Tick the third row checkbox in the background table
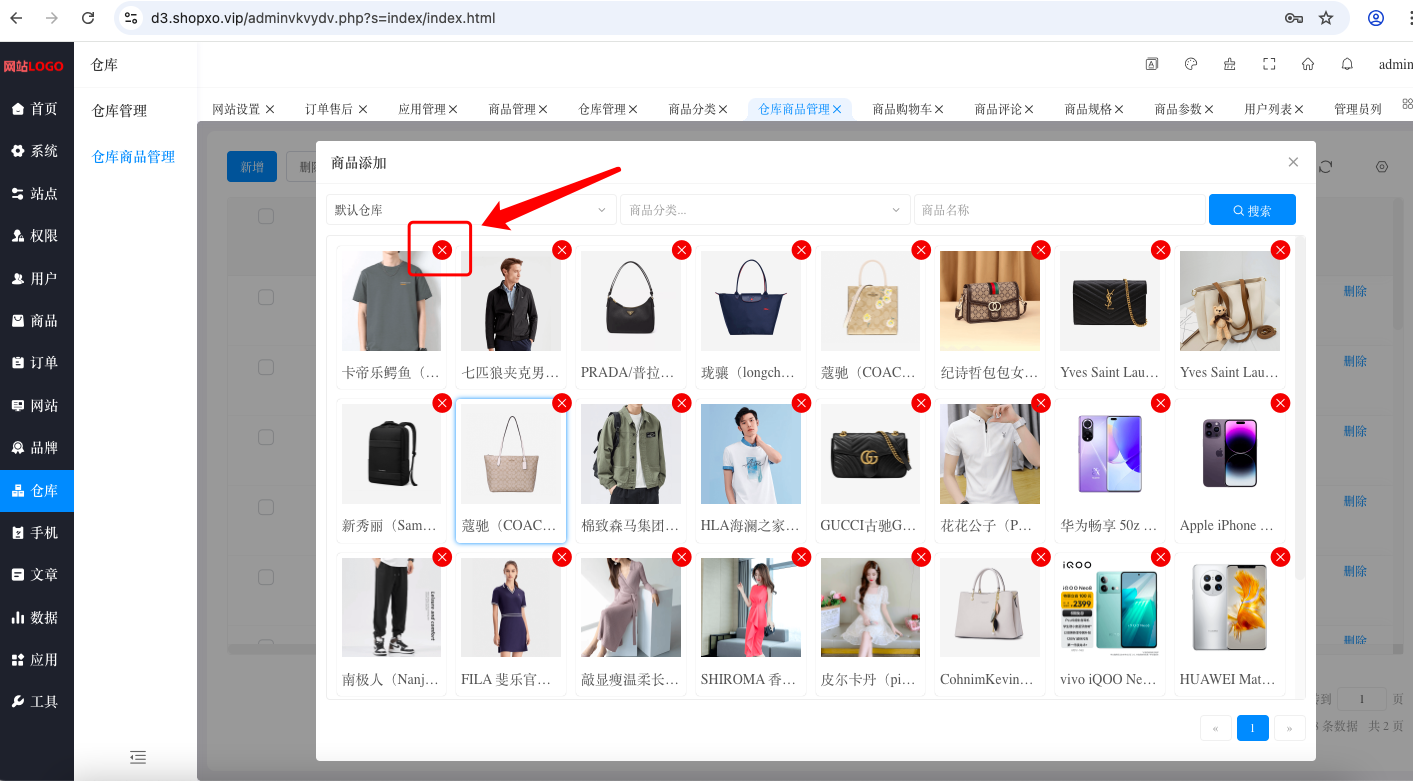 point(266,437)
